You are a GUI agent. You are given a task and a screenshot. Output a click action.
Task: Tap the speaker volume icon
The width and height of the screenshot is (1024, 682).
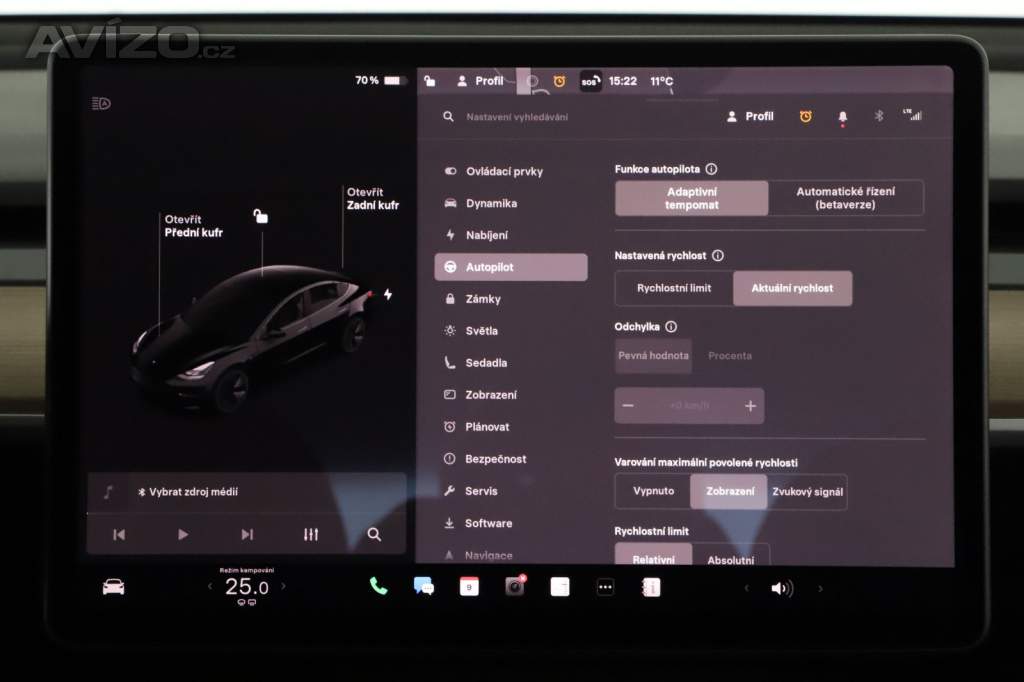(x=781, y=588)
